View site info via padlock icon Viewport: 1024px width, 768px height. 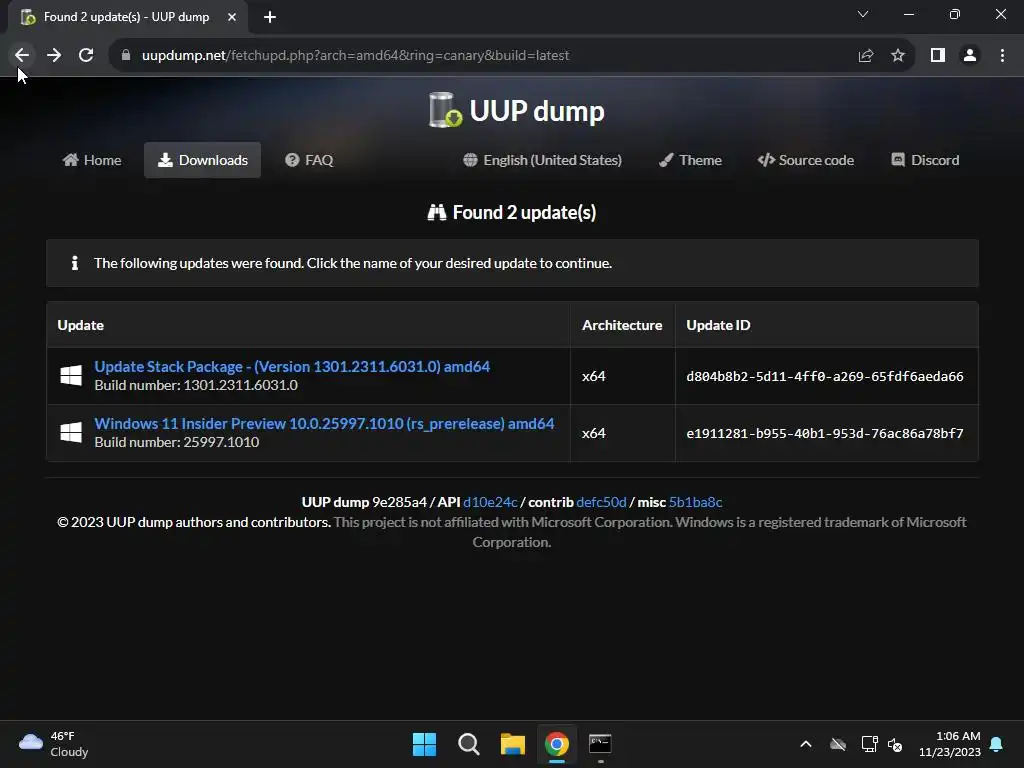[x=126, y=56]
